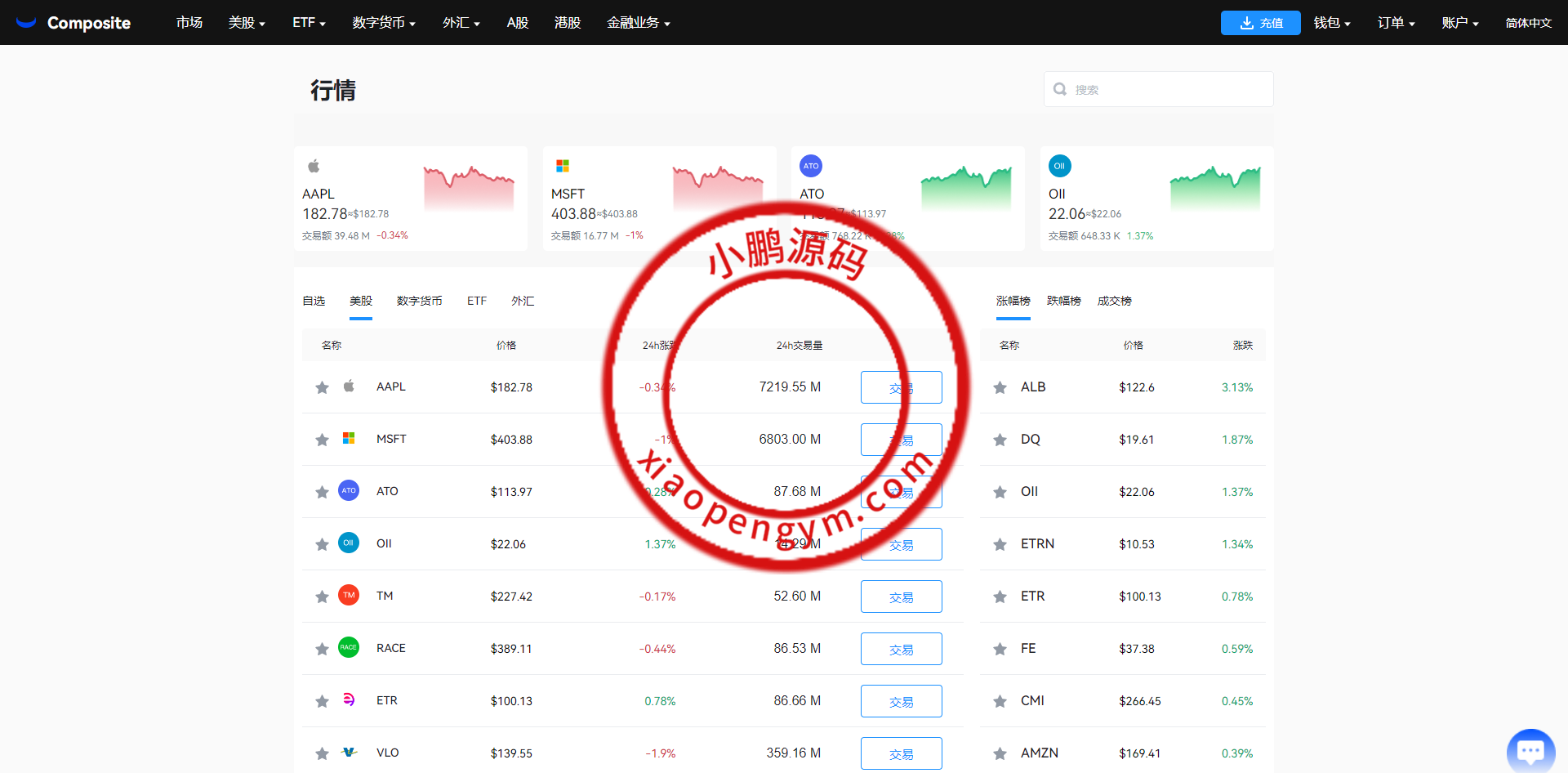Toggle favorite star for ALB in gainers
The height and width of the screenshot is (773, 1568).
tap(1000, 387)
